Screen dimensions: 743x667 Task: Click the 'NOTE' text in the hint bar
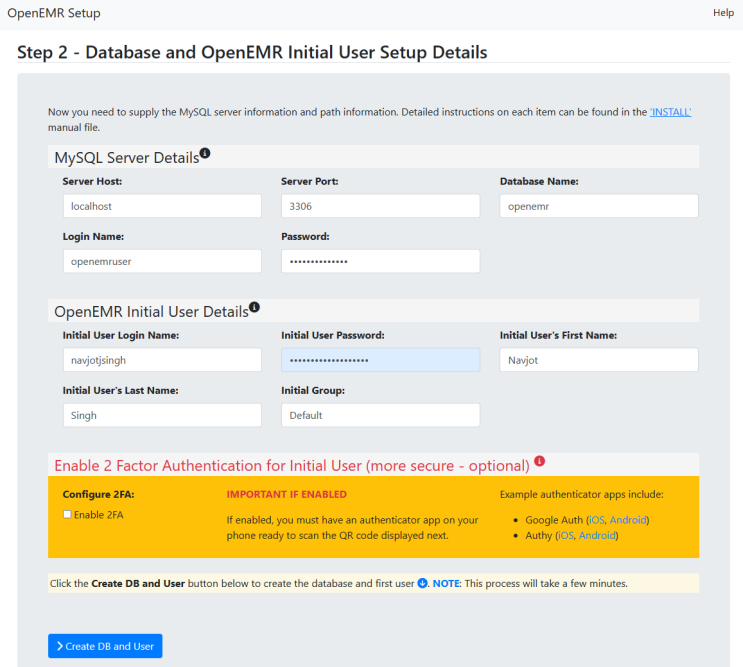coord(446,584)
